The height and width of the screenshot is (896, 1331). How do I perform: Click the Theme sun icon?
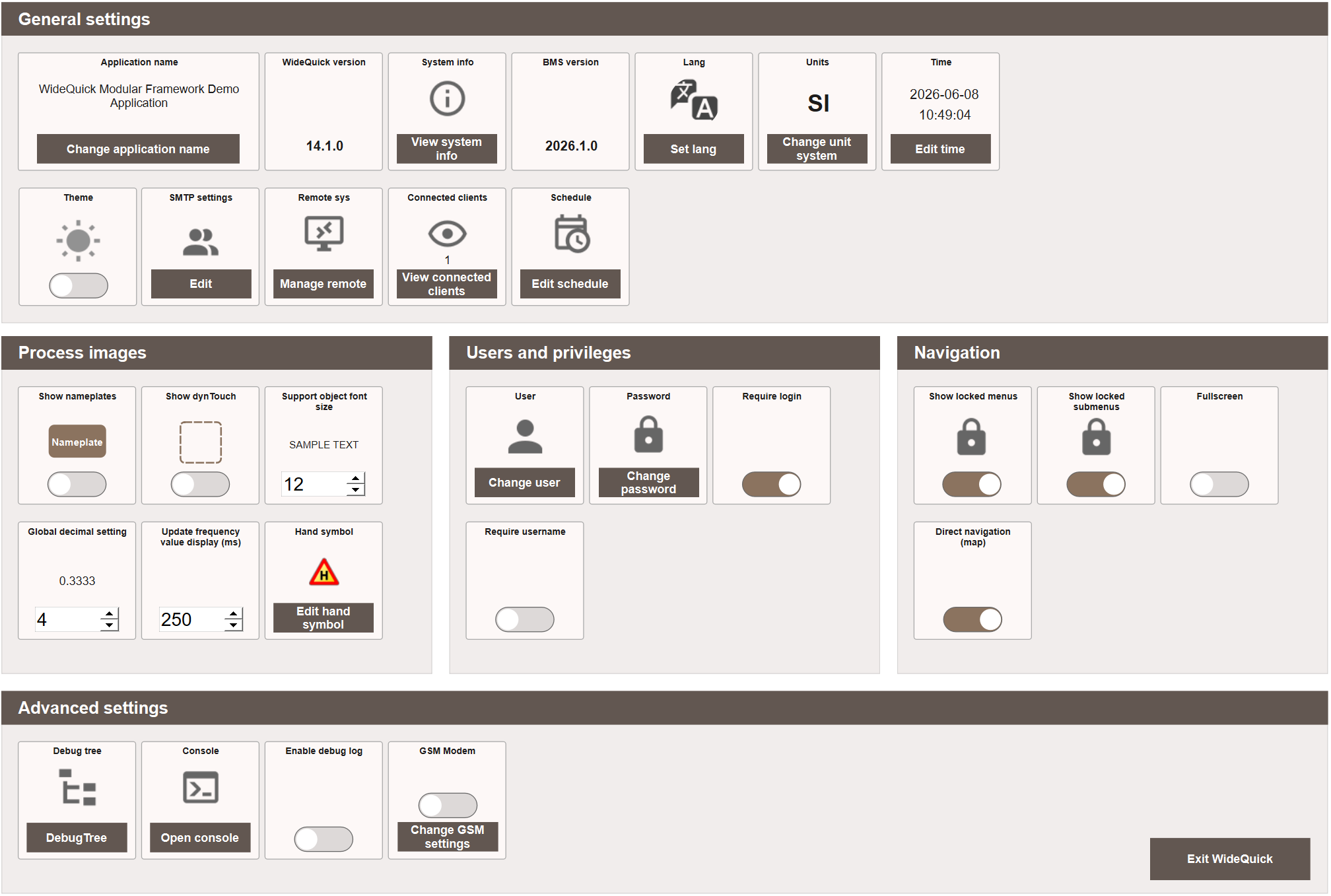78,240
